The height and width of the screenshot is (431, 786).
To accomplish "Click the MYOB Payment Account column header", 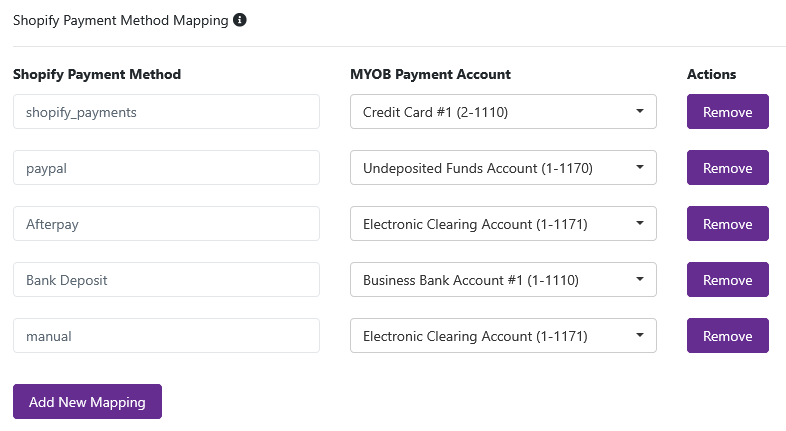I will (x=430, y=74).
